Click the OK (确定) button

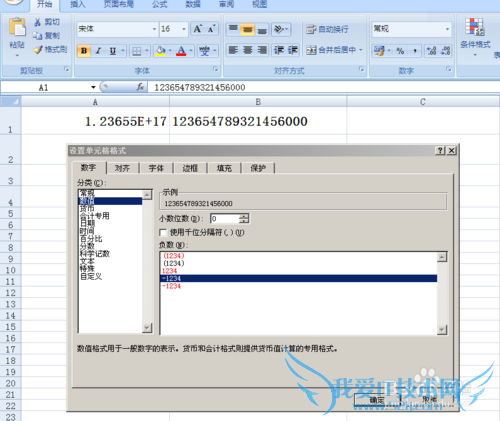pyautogui.click(x=377, y=400)
